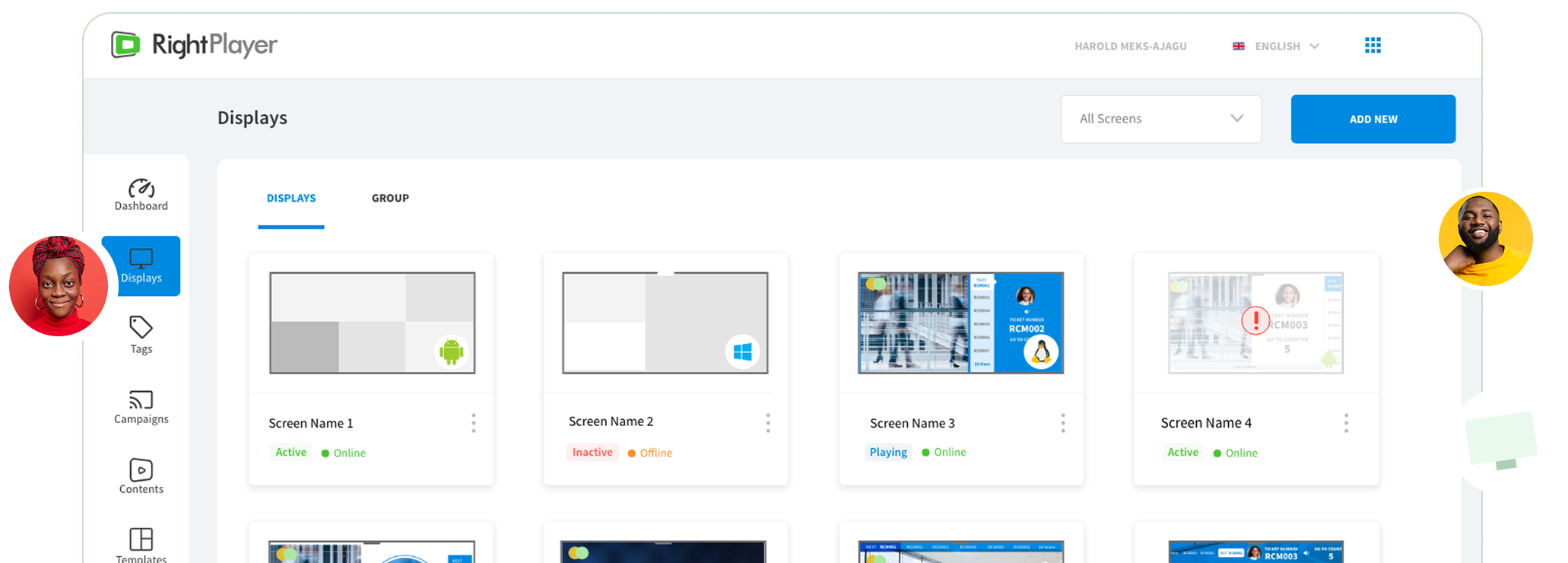This screenshot has height=563, width=1568.
Task: Click the RightPlayer logo
Action: (195, 45)
